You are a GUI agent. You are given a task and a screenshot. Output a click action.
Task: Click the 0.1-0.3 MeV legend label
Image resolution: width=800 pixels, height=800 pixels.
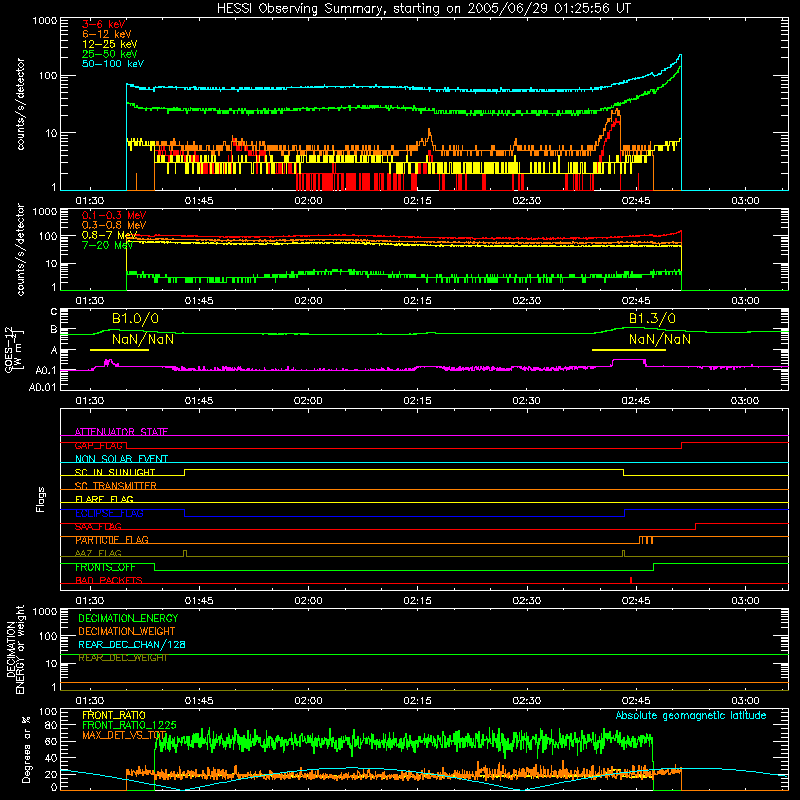pyautogui.click(x=114, y=215)
